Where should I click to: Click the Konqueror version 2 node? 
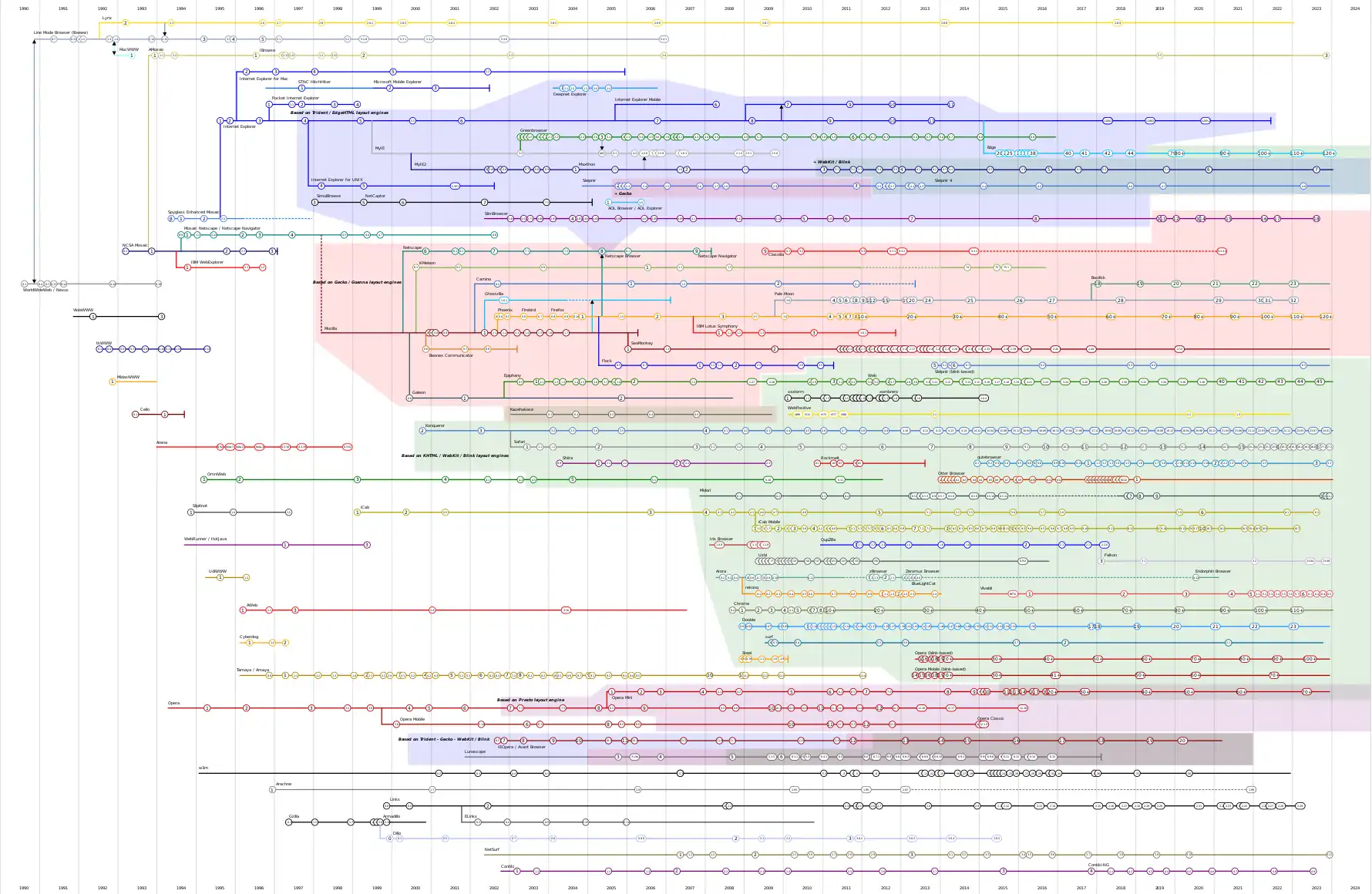tap(422, 430)
